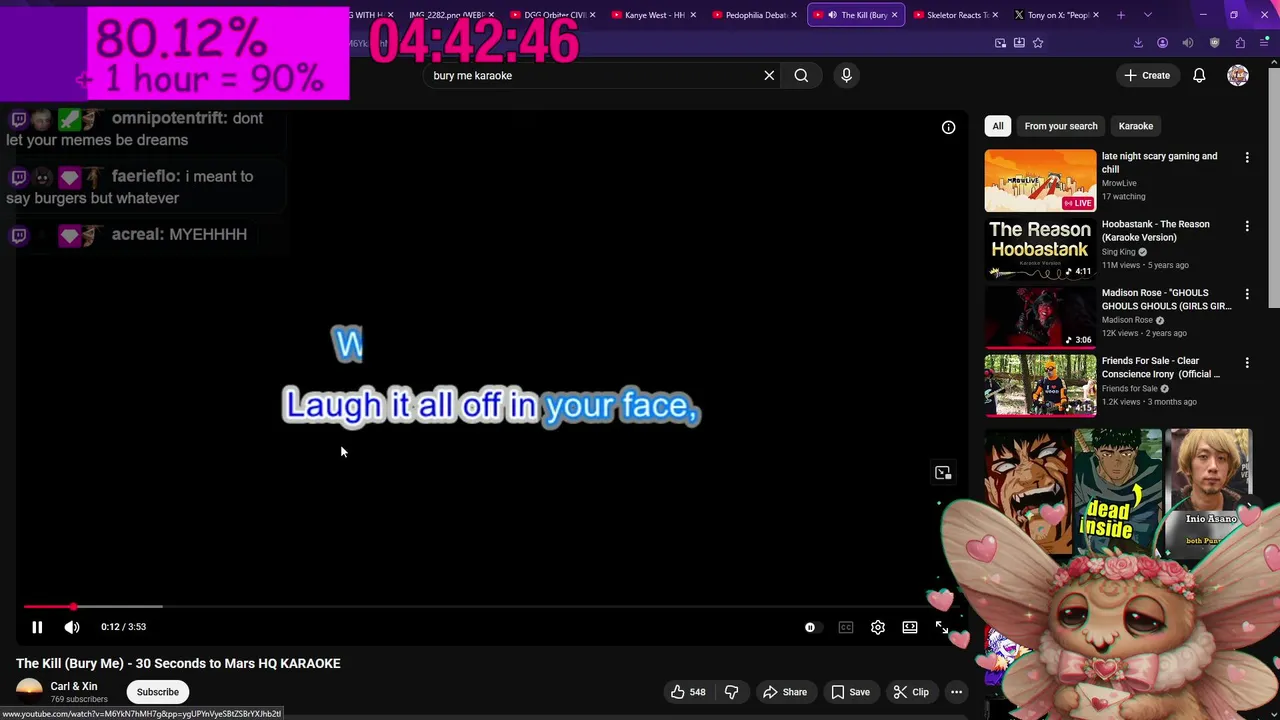Open Friends For Sale Clear Conscience thumbnail
The image size is (1280, 720).
1040,385
